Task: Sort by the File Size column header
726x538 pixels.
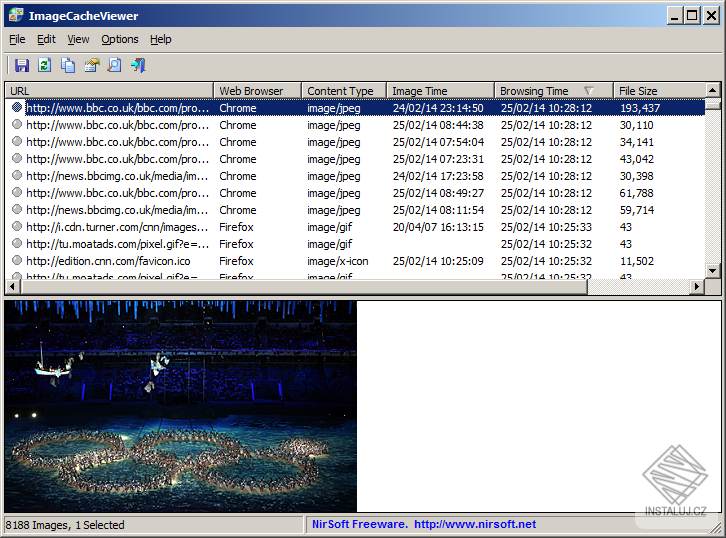Action: click(659, 91)
